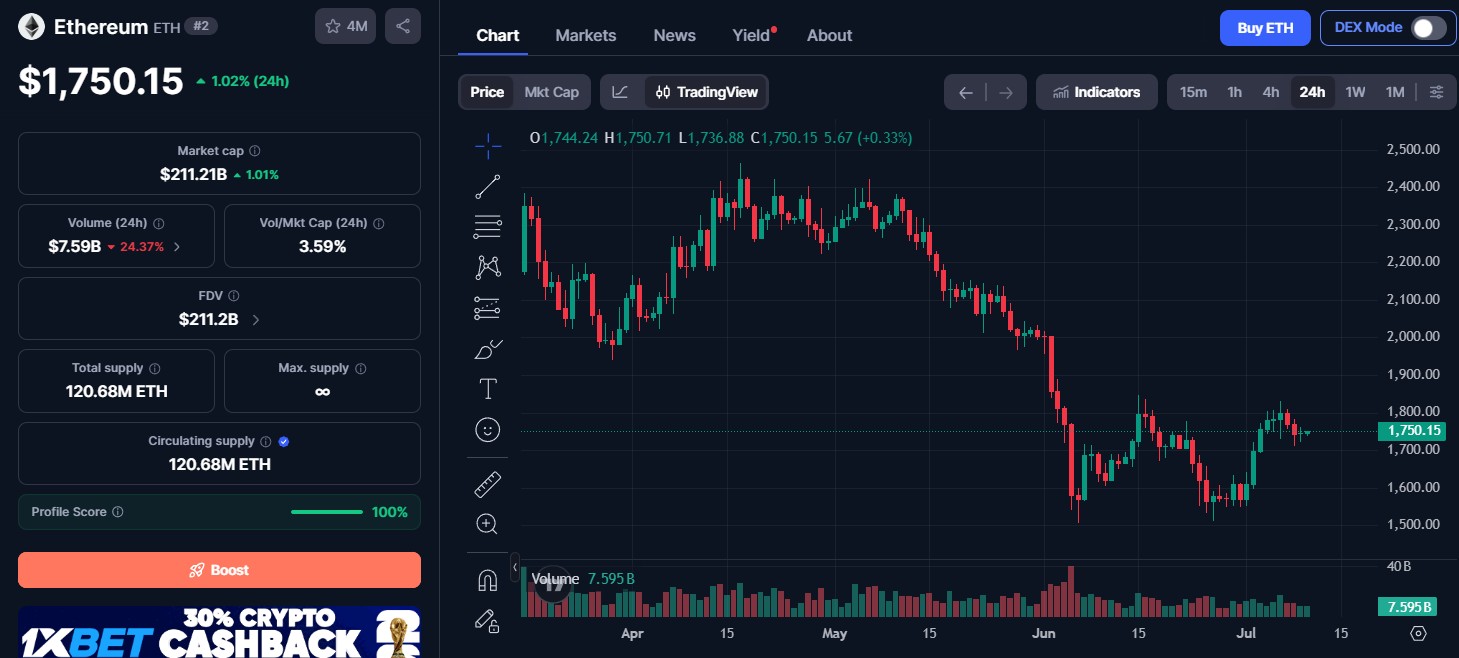
Task: Switch to simple line chart view
Action: (x=621, y=92)
